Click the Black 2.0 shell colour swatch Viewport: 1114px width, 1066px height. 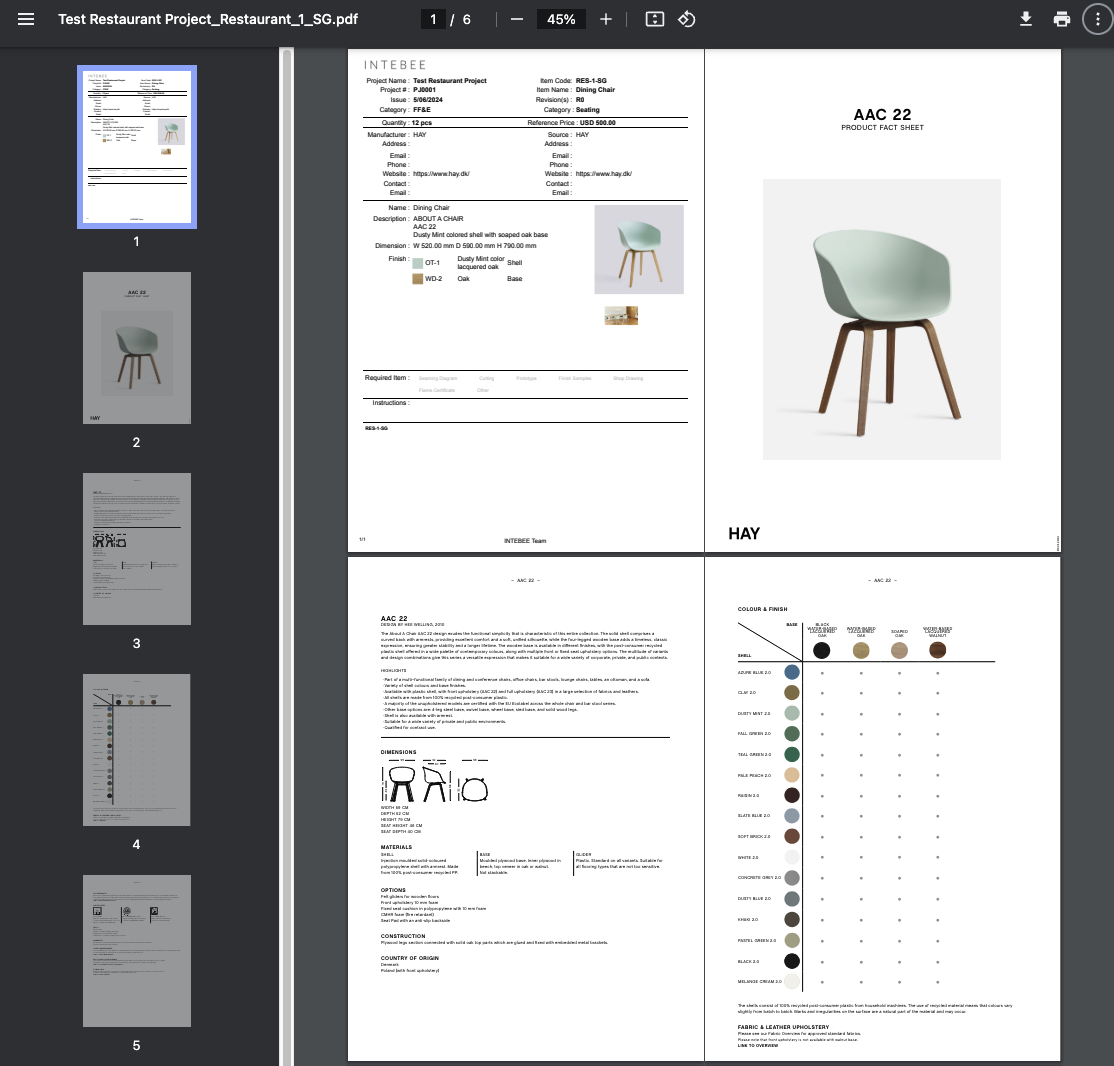[x=791, y=961]
